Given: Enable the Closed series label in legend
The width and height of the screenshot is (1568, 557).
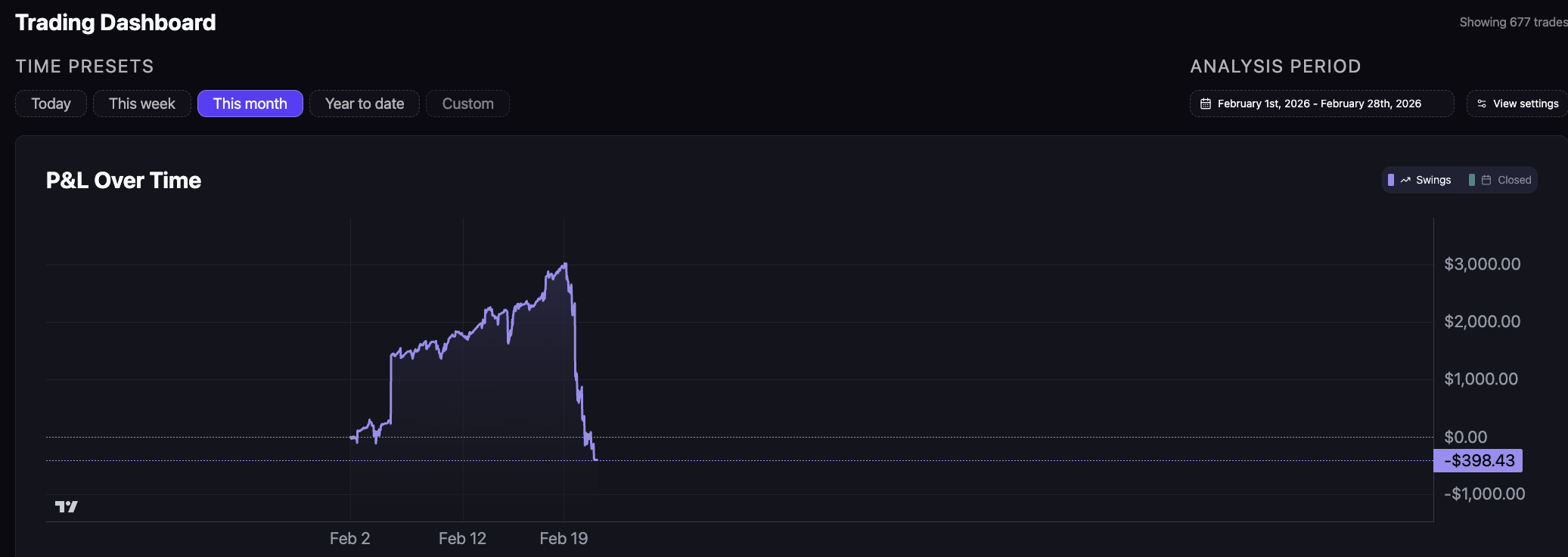Looking at the screenshot, I should click(1514, 181).
